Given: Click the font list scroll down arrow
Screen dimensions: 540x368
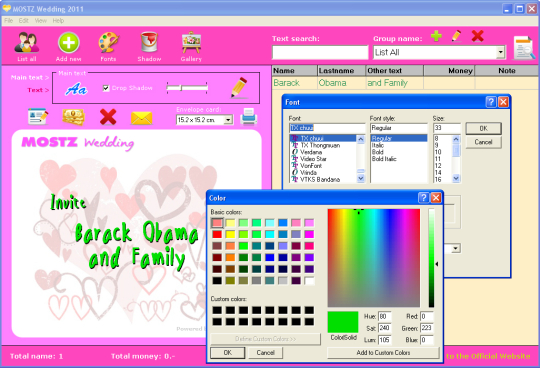Looking at the screenshot, I should click(x=361, y=179).
